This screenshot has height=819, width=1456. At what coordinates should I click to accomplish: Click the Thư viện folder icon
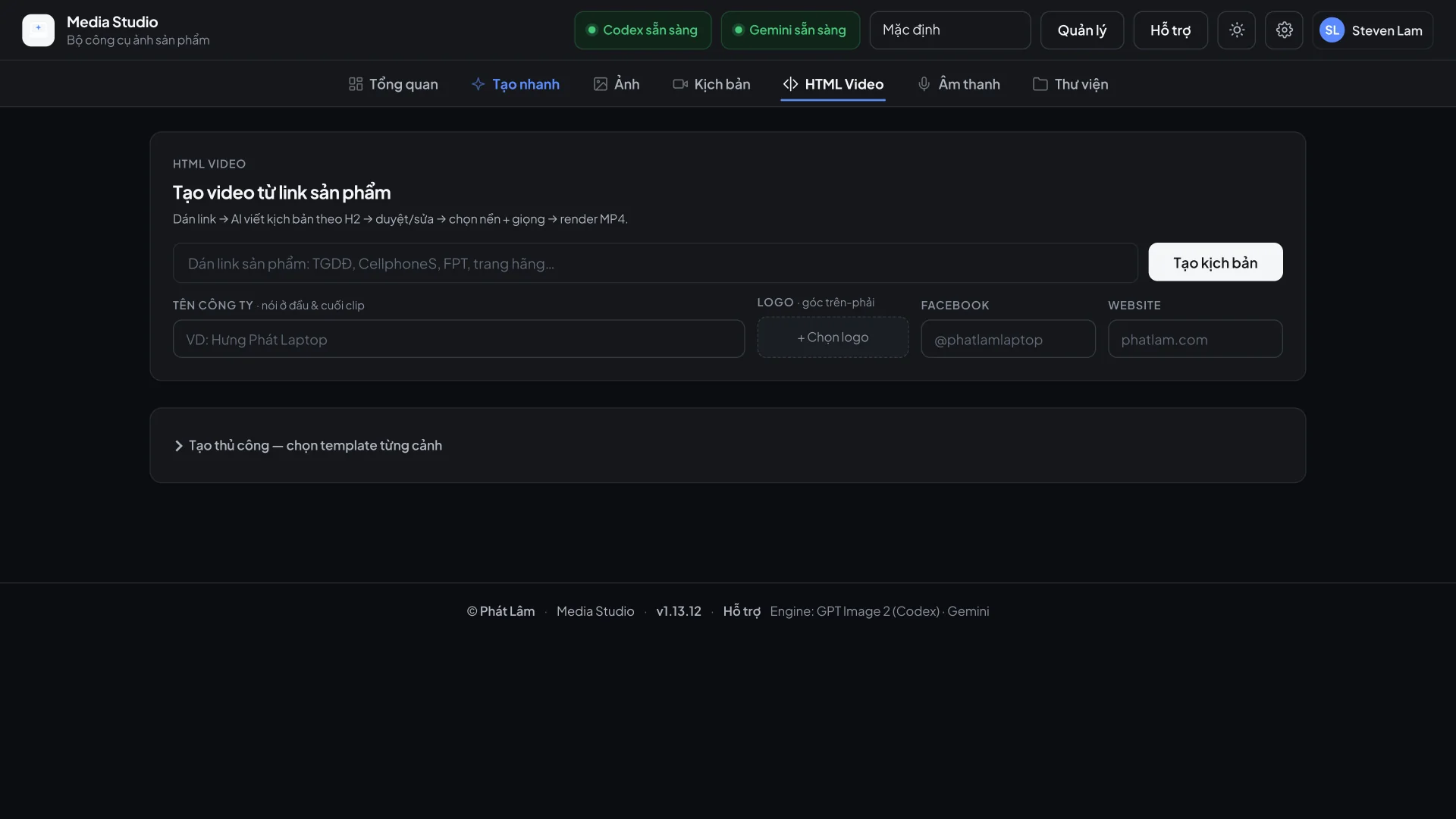point(1040,84)
